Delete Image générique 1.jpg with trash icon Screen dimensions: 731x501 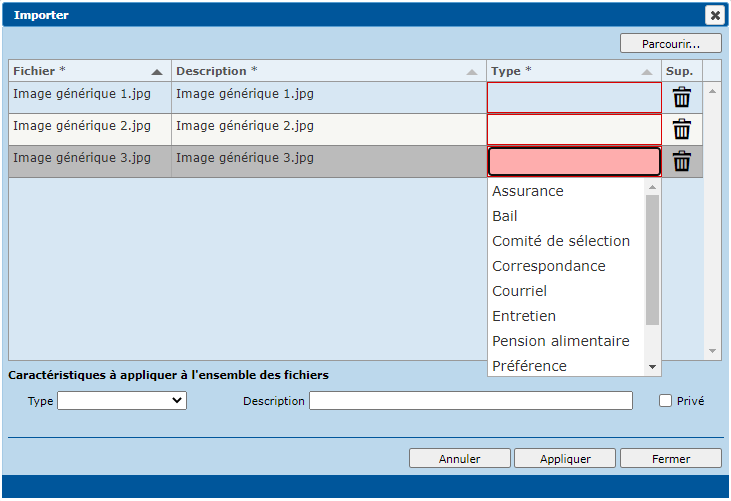click(681, 97)
